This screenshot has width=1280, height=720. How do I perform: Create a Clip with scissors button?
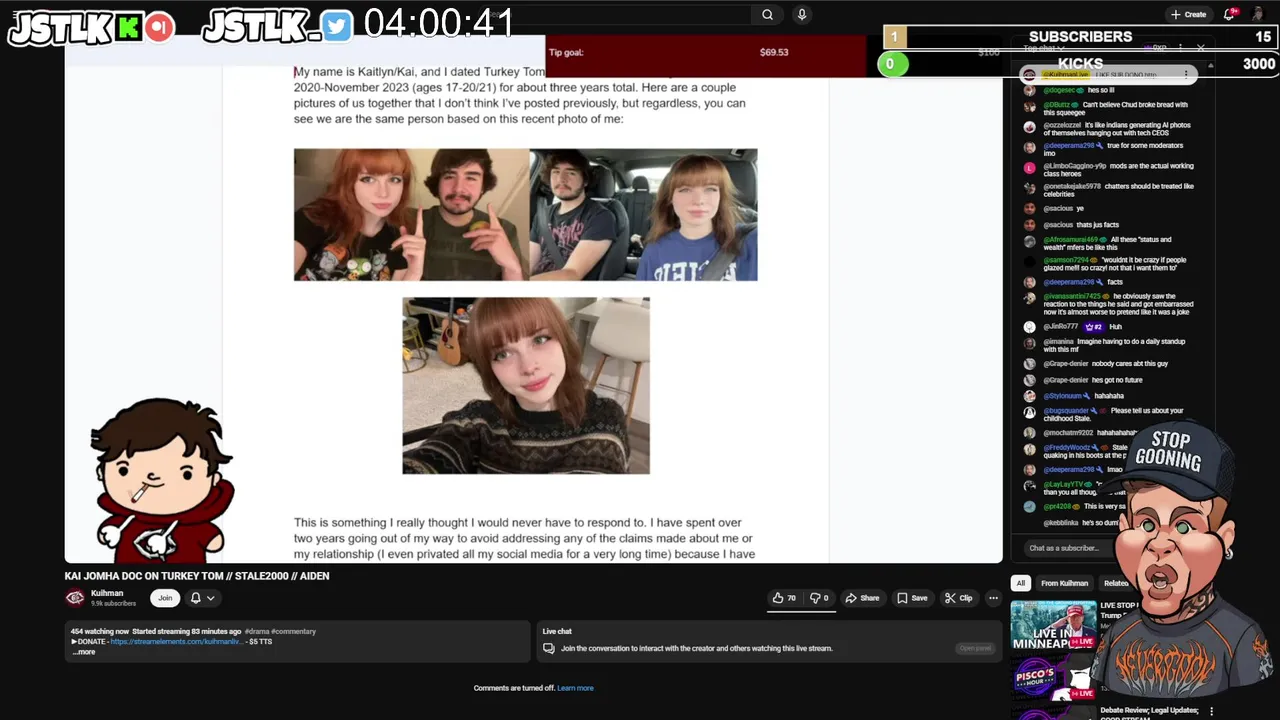(958, 598)
